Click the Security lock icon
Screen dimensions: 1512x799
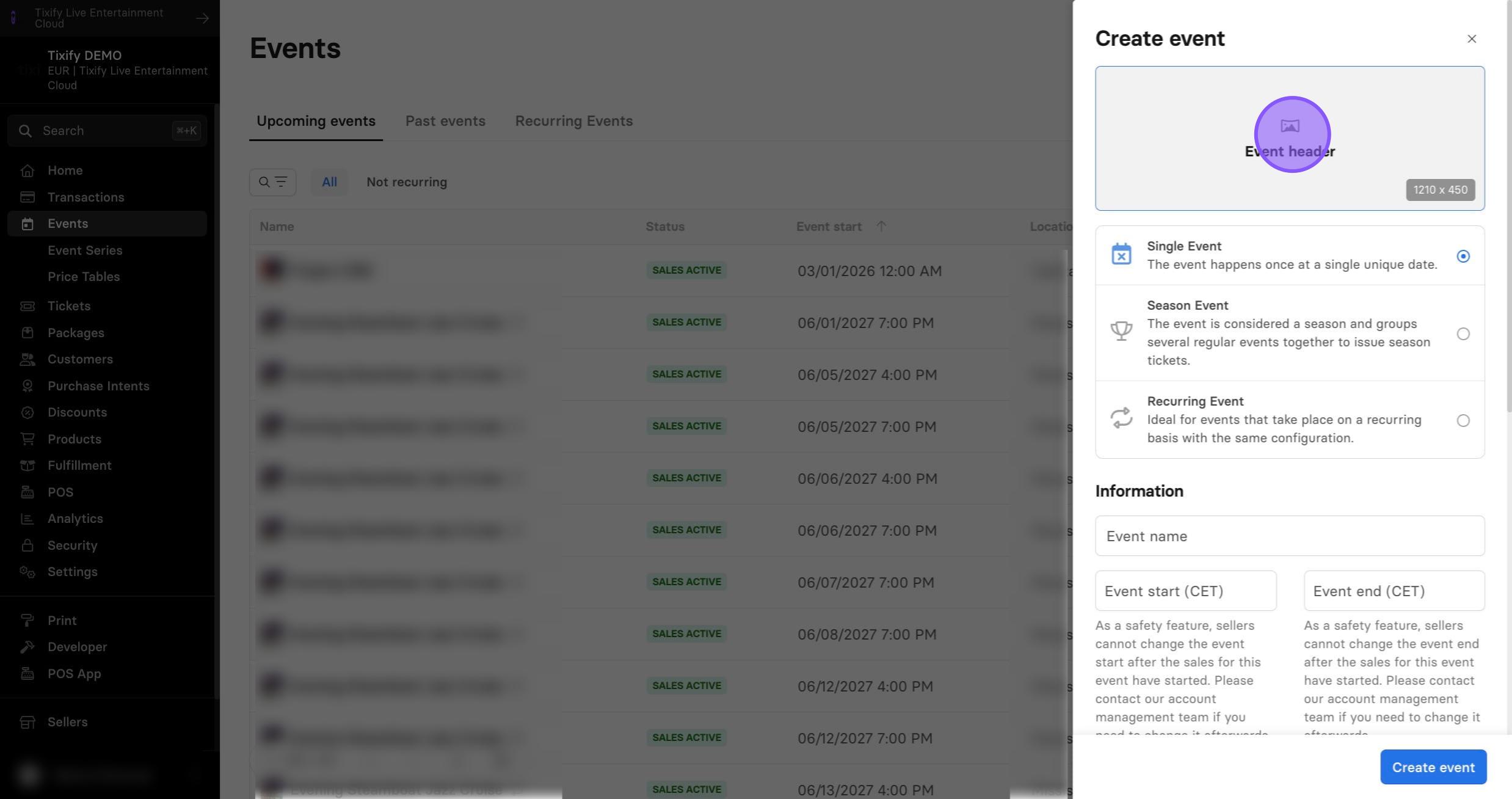(27, 545)
